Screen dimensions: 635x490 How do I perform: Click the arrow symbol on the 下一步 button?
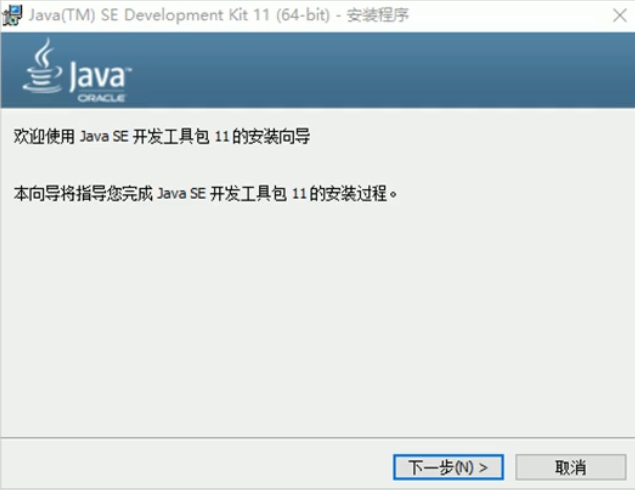(483, 468)
